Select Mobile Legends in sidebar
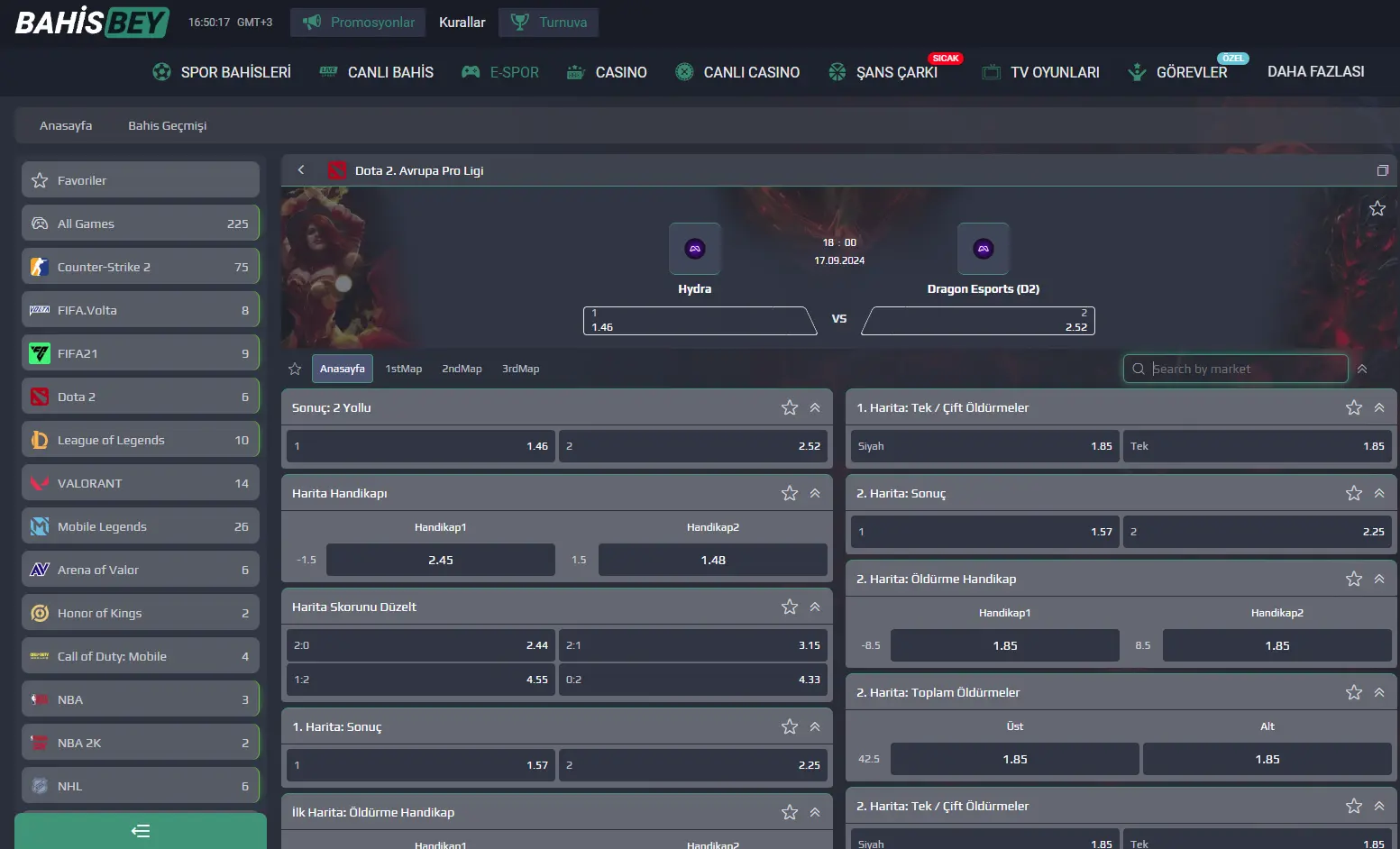The width and height of the screenshot is (1400, 849). 141,526
